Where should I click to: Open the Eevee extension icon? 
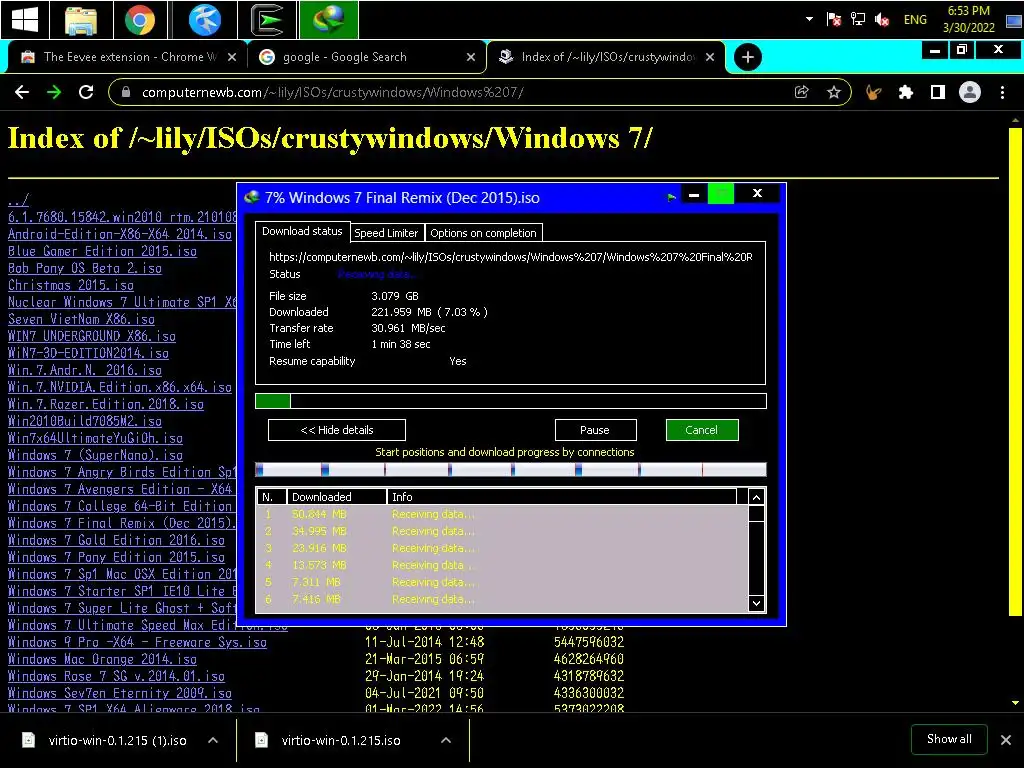pos(873,92)
